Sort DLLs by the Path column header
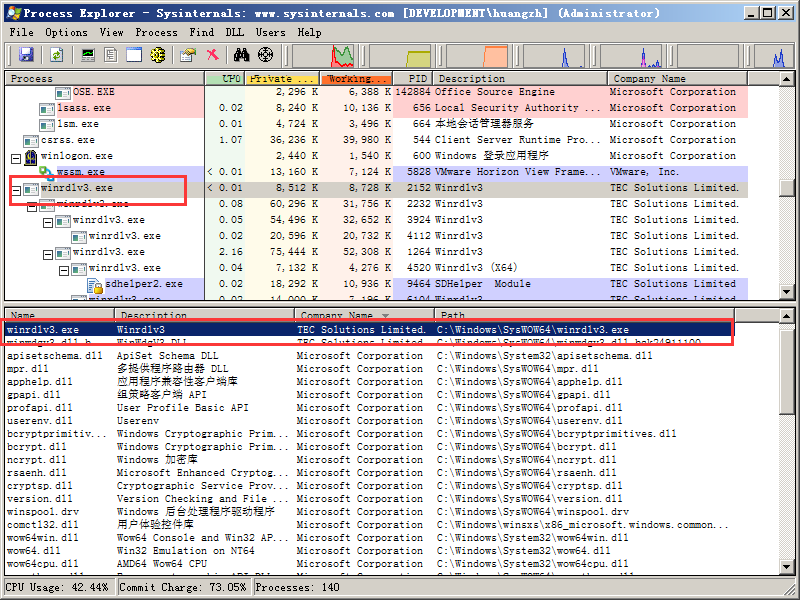 pos(584,315)
